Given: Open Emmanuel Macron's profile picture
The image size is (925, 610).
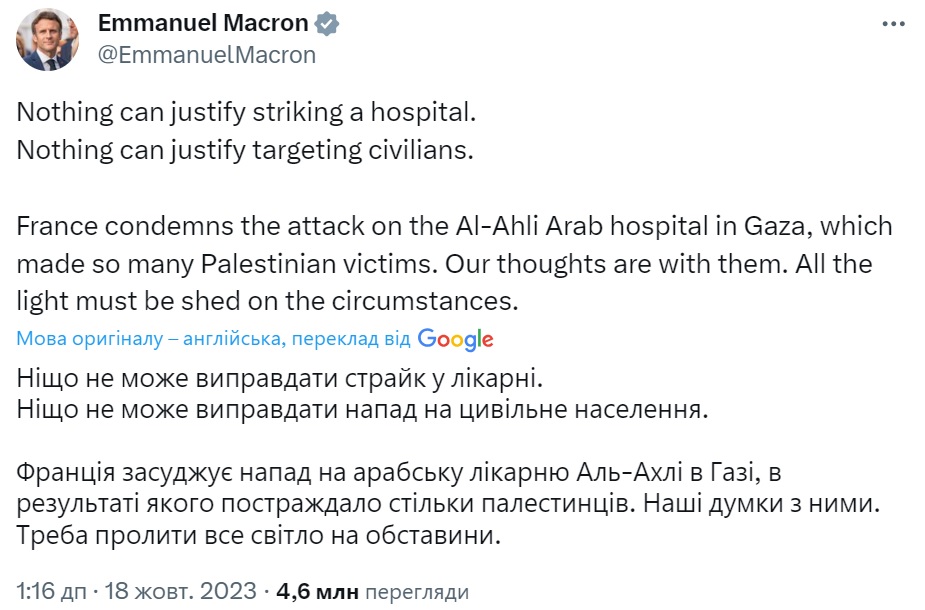Looking at the screenshot, I should (47, 40).
